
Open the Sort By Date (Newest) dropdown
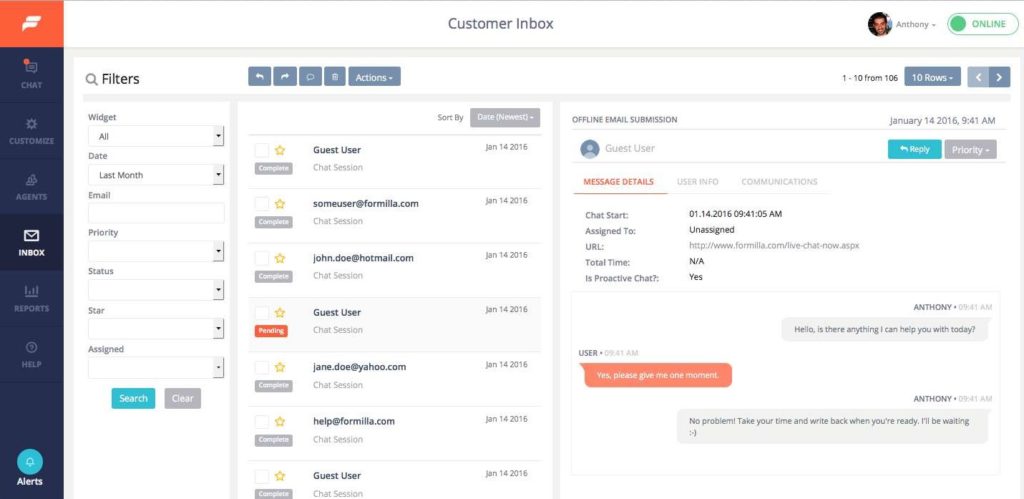(505, 118)
